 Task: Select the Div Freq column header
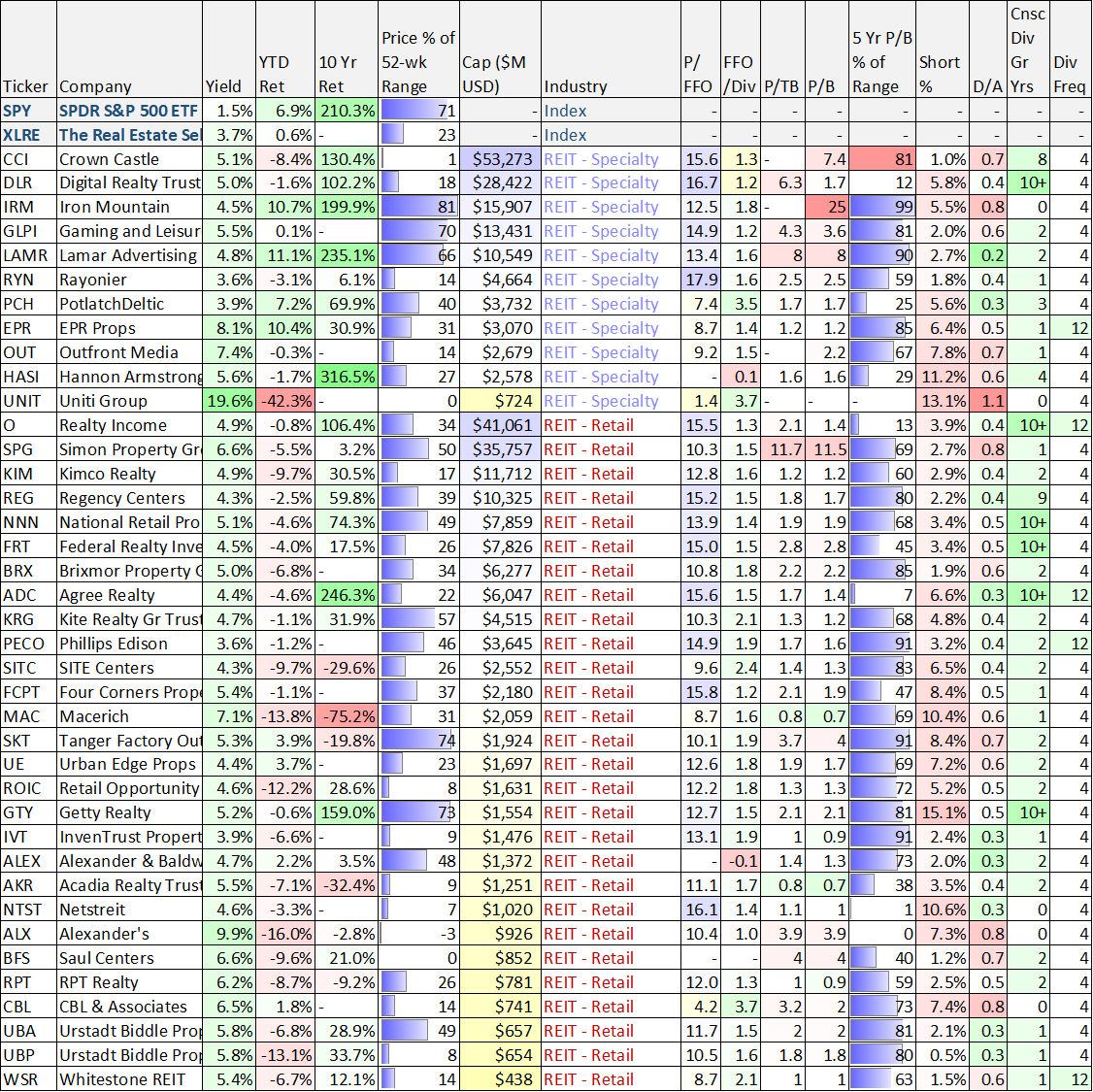coord(1071,50)
